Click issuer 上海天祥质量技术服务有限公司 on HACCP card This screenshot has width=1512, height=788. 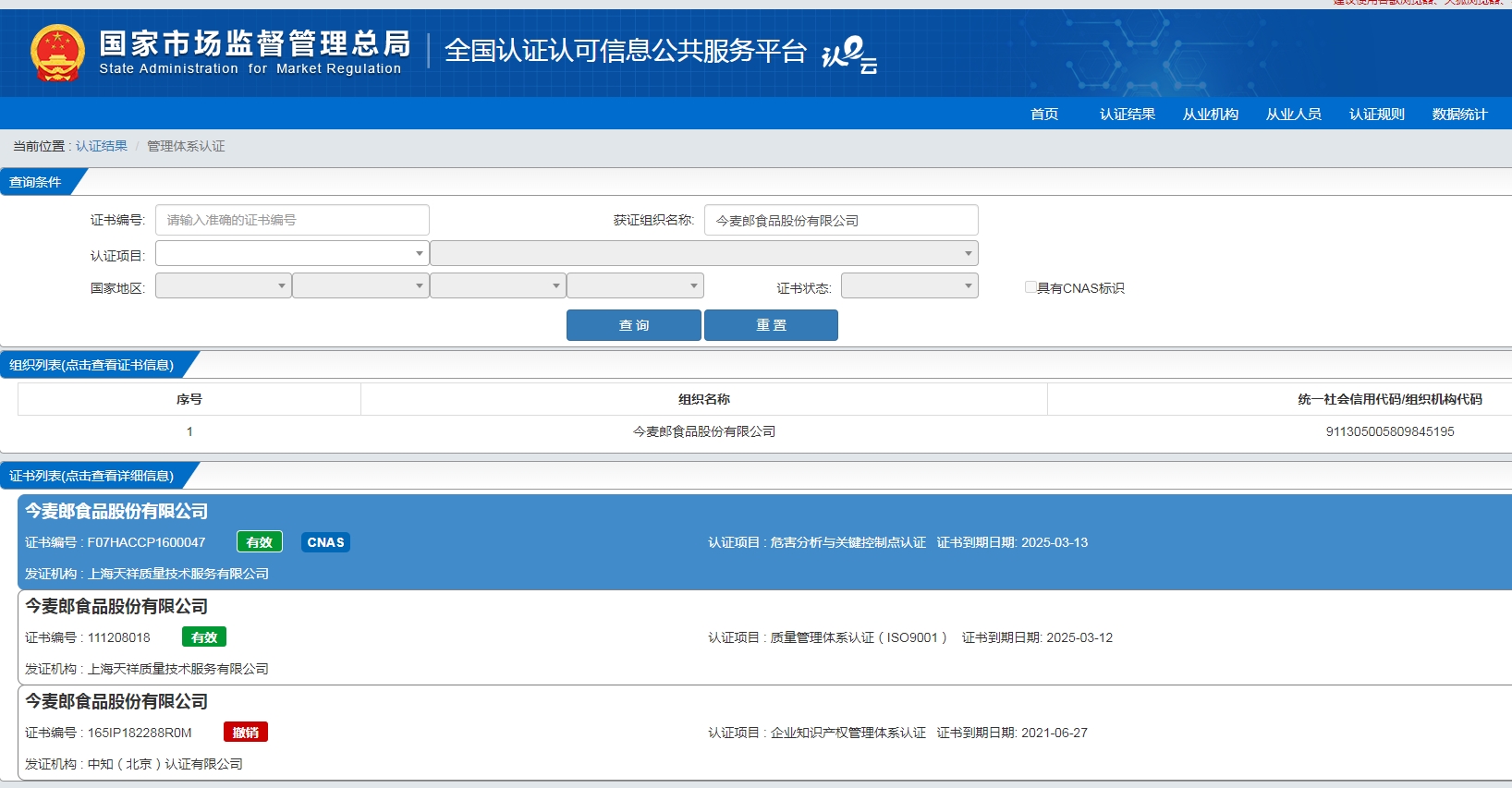tap(178, 574)
